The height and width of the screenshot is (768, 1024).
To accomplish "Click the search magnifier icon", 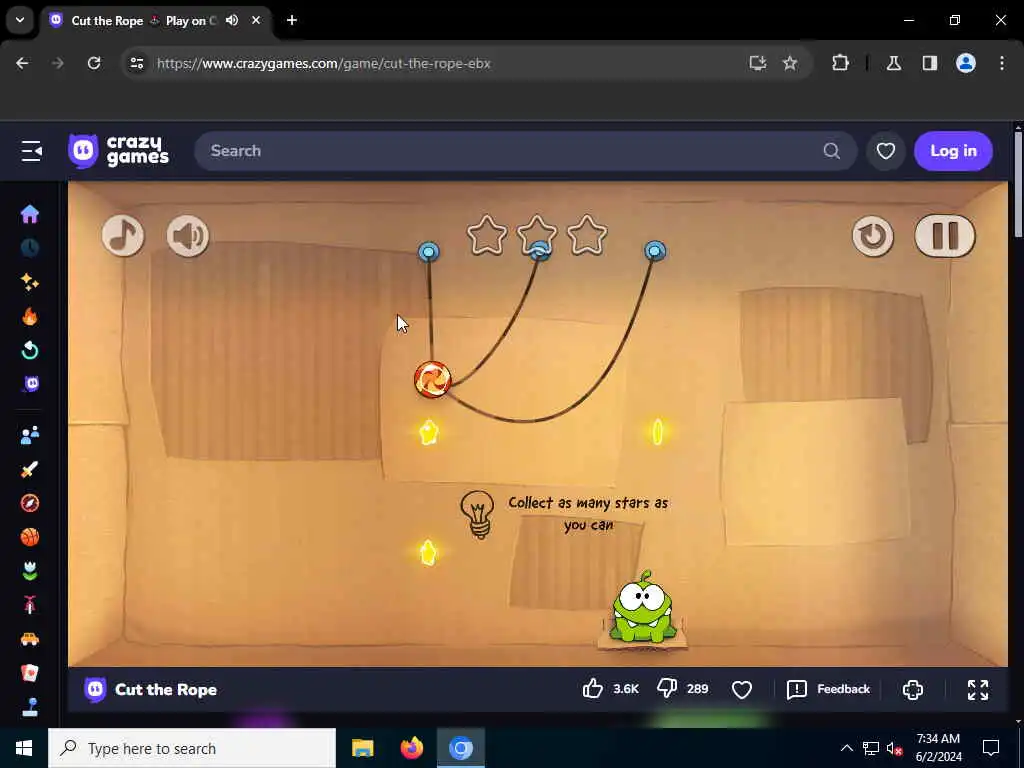I will [831, 151].
